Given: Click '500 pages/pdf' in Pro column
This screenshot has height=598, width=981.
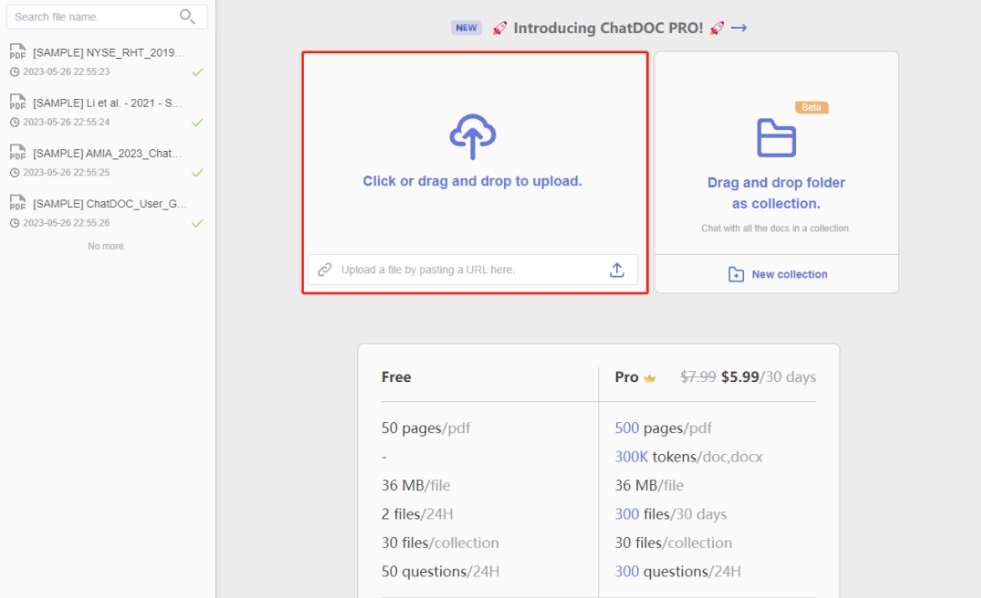Looking at the screenshot, I should click(x=663, y=428).
